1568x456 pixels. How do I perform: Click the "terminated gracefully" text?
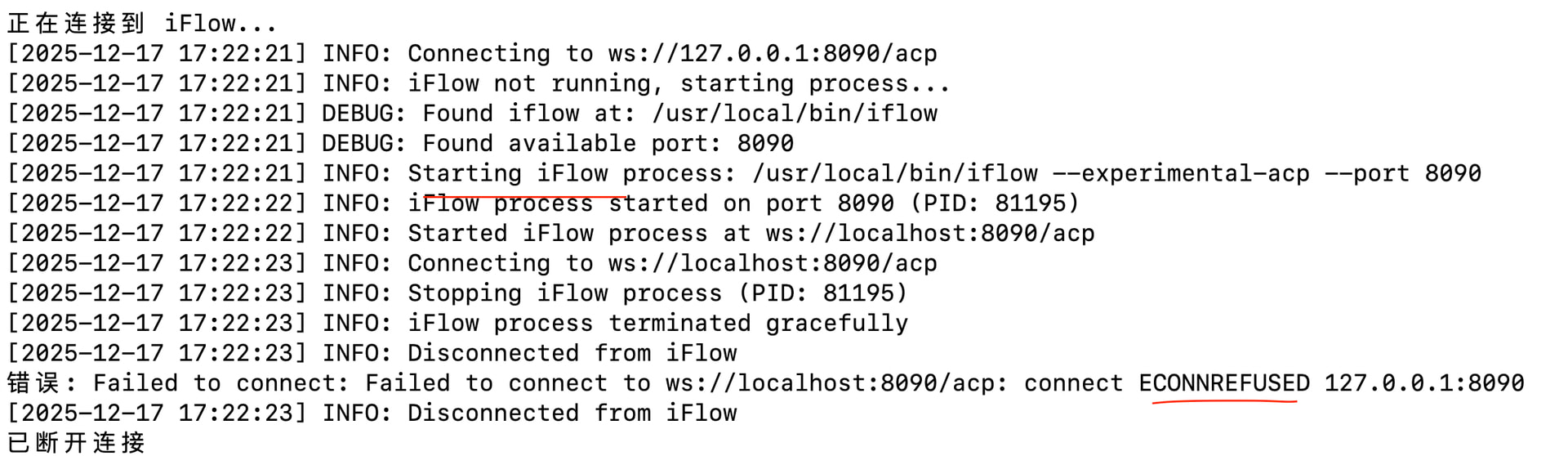(758, 324)
